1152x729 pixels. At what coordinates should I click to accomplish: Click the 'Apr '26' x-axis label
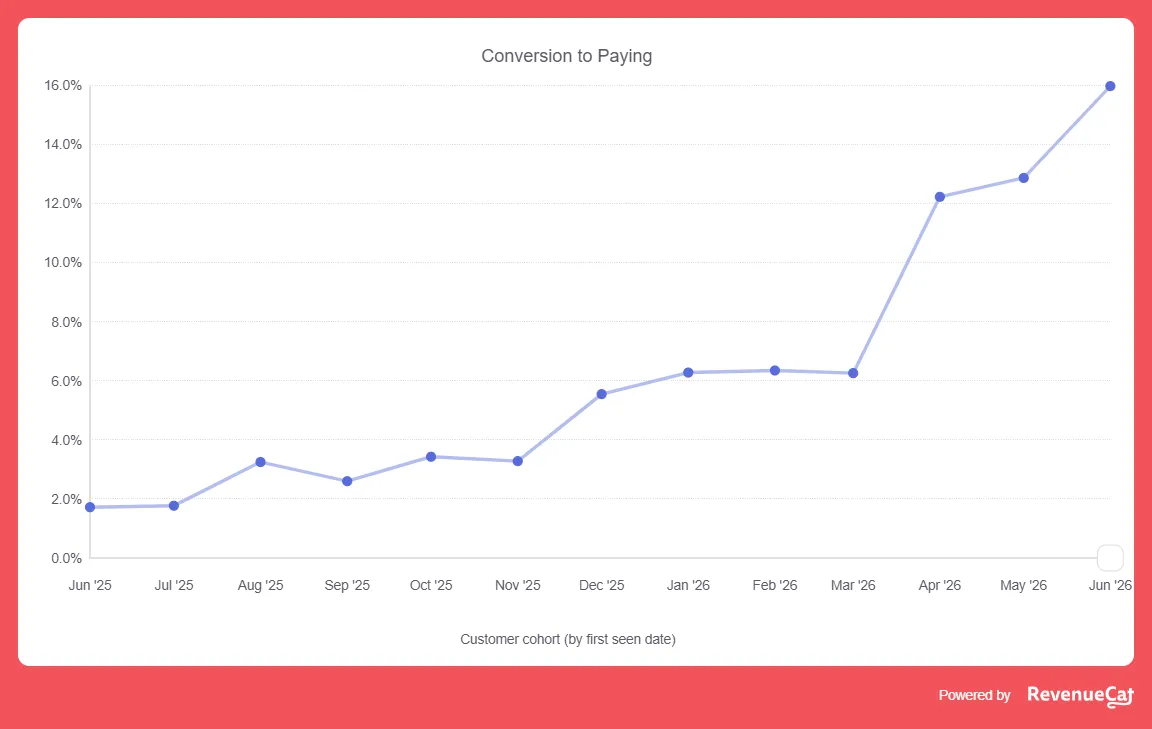coord(940,586)
